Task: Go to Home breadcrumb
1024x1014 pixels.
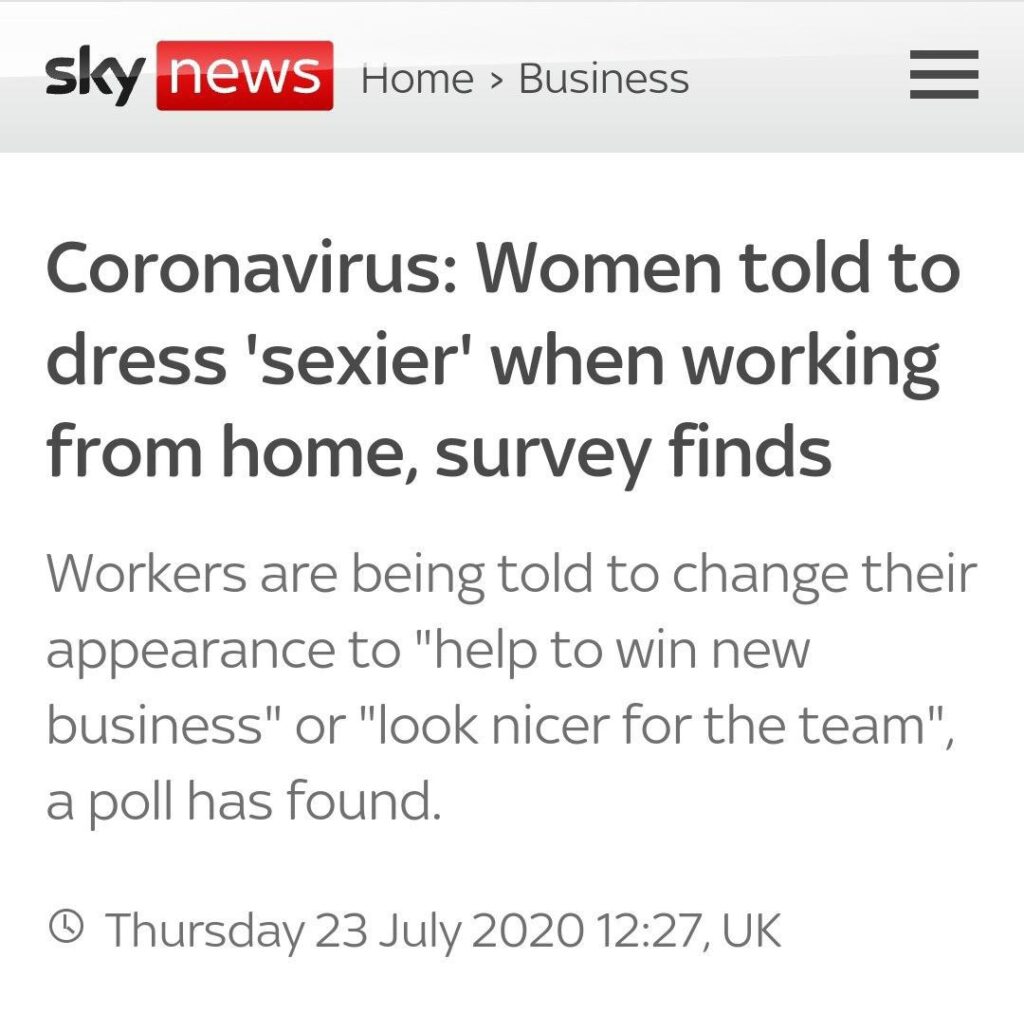Action: [x=417, y=79]
